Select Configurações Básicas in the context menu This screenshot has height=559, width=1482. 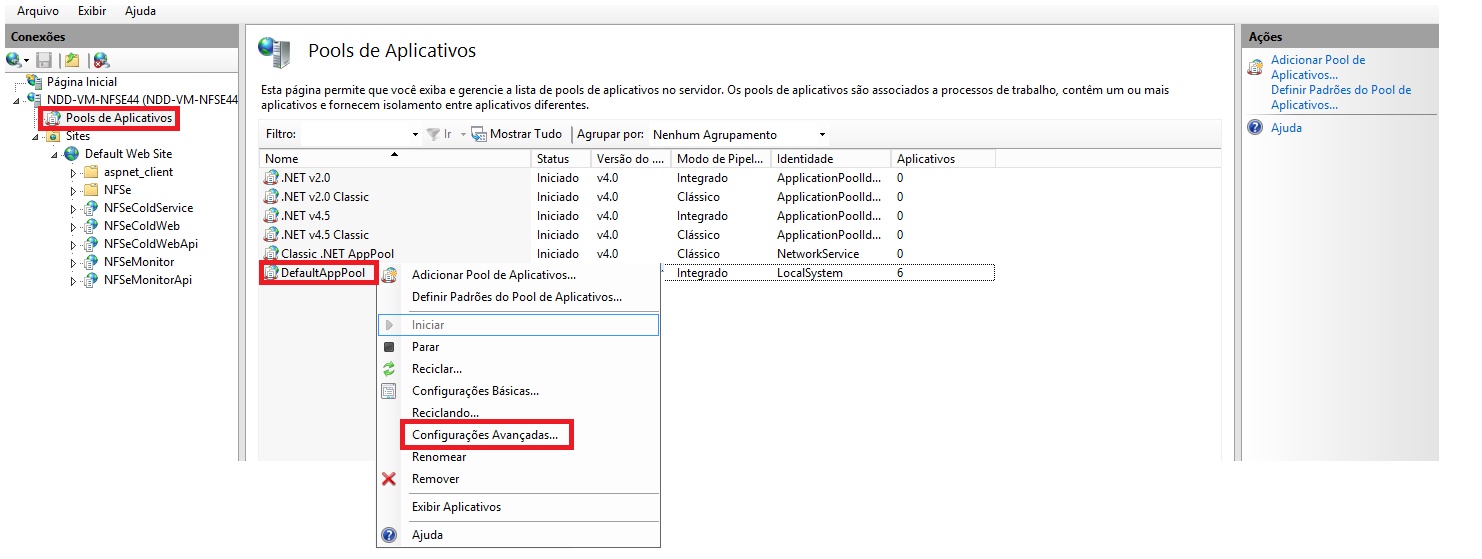(475, 391)
